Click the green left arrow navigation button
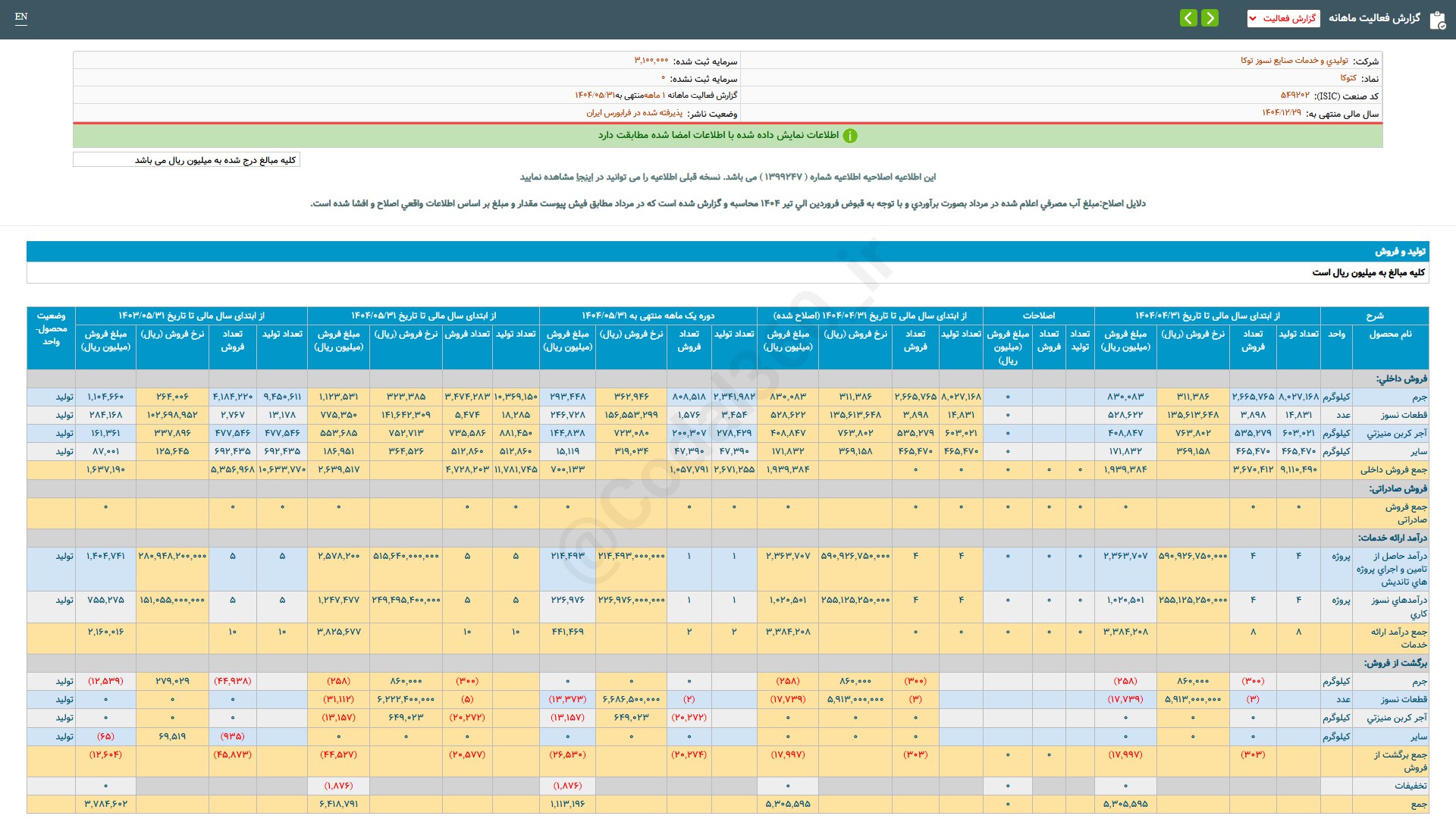This screenshot has height=819, width=1456. coord(1188,18)
